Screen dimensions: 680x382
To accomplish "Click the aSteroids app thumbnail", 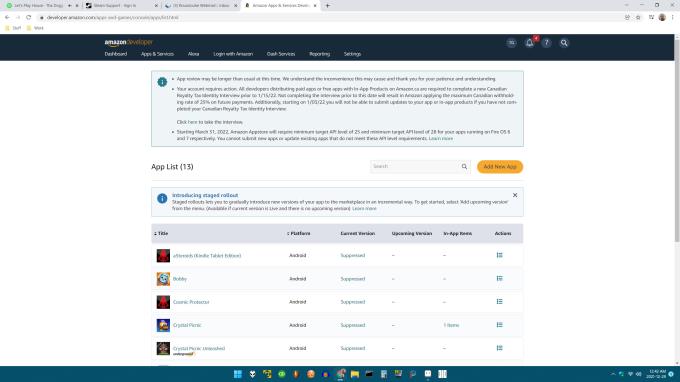I will click(163, 255).
